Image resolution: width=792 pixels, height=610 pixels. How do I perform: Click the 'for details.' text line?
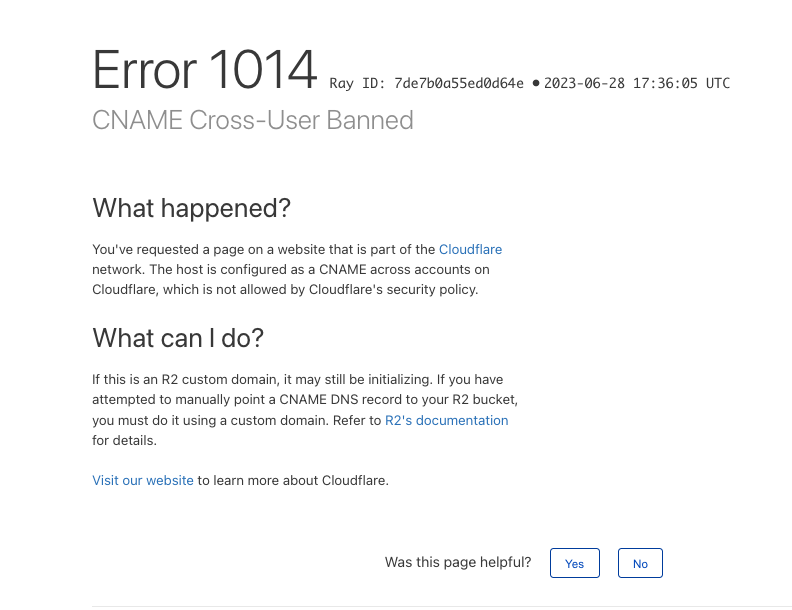[124, 440]
